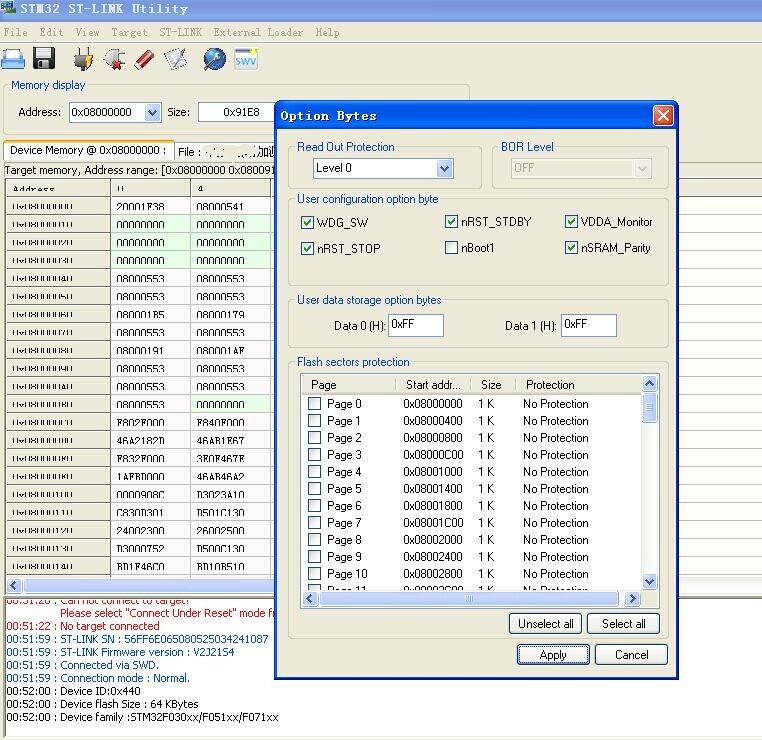Click the Apply button
The height and width of the screenshot is (740, 762).
(x=553, y=655)
